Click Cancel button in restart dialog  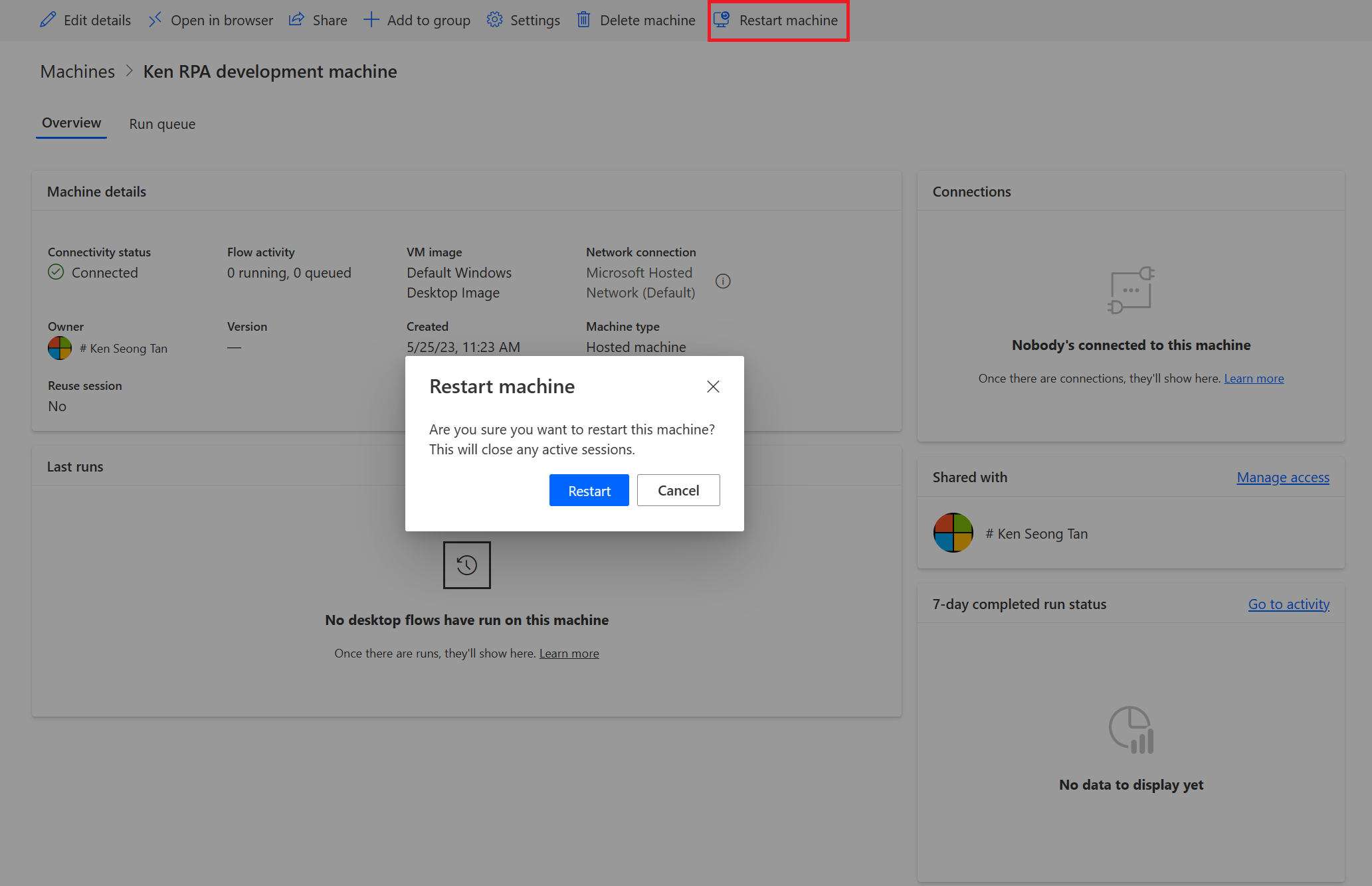coord(678,490)
